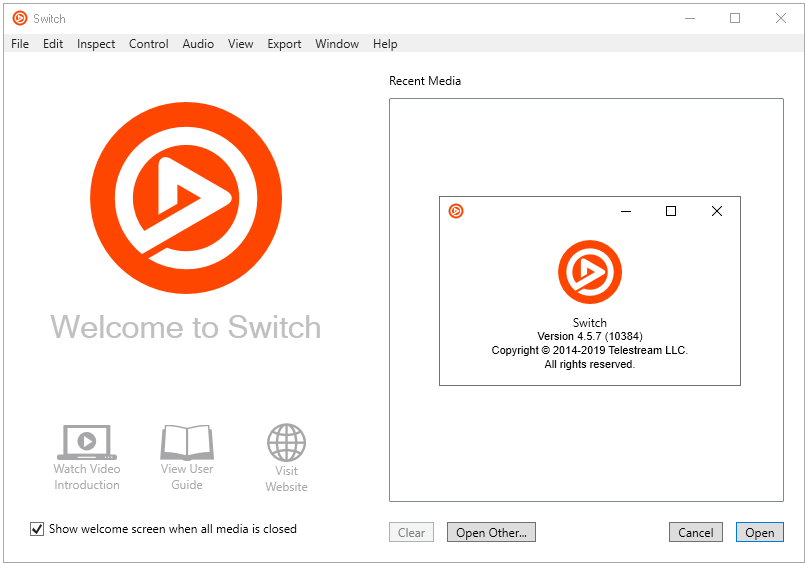Click the Version 4.5.7 (10384) text
The image size is (807, 564).
[x=590, y=336]
